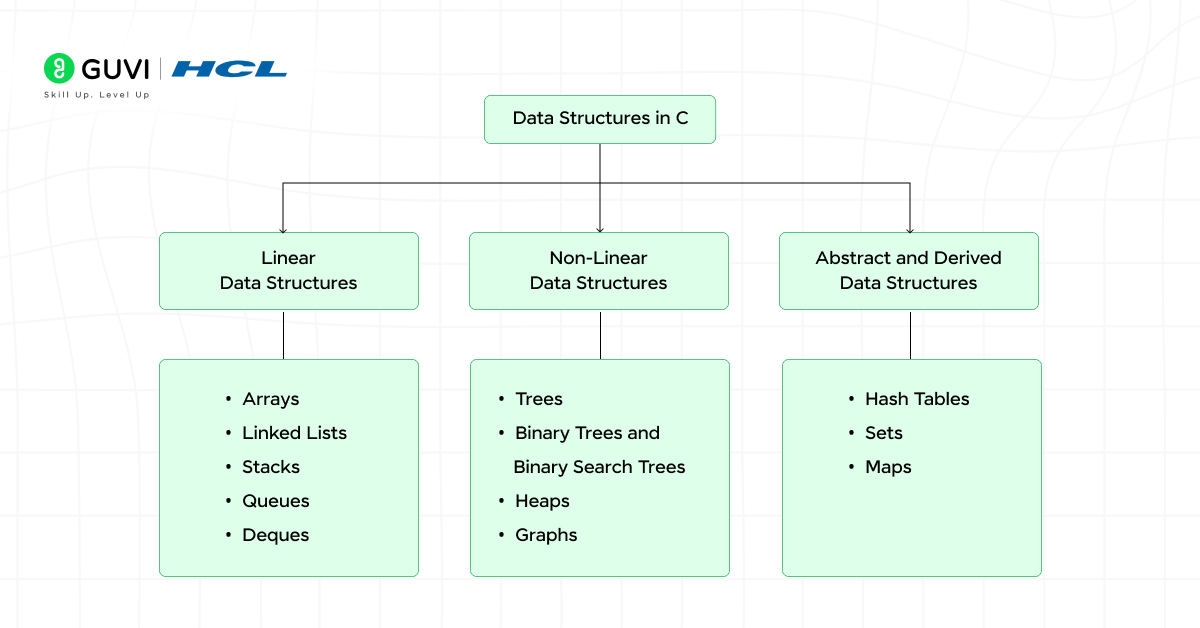Click the Arrays list item

(x=270, y=399)
